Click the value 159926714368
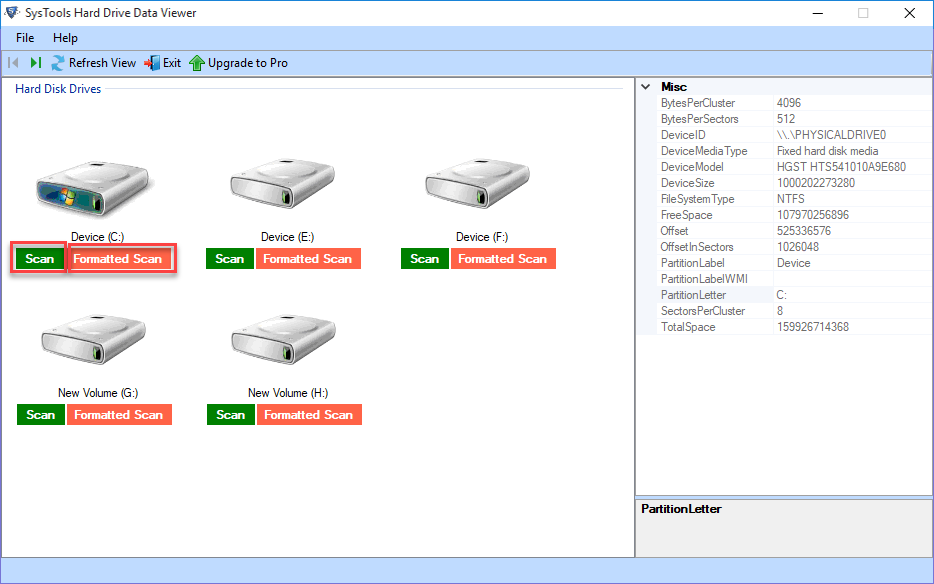This screenshot has height=584, width=934. click(x=812, y=327)
